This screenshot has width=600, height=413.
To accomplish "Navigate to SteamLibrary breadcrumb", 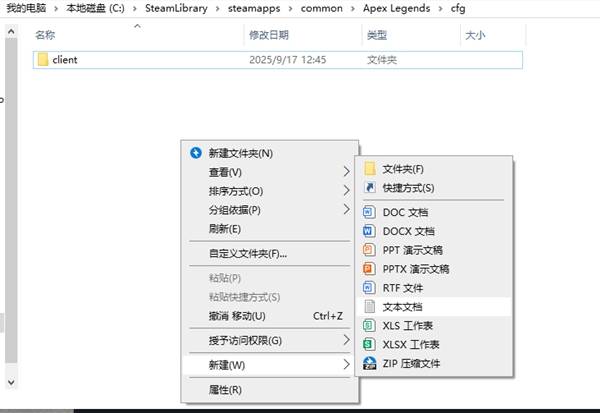I will click(176, 8).
